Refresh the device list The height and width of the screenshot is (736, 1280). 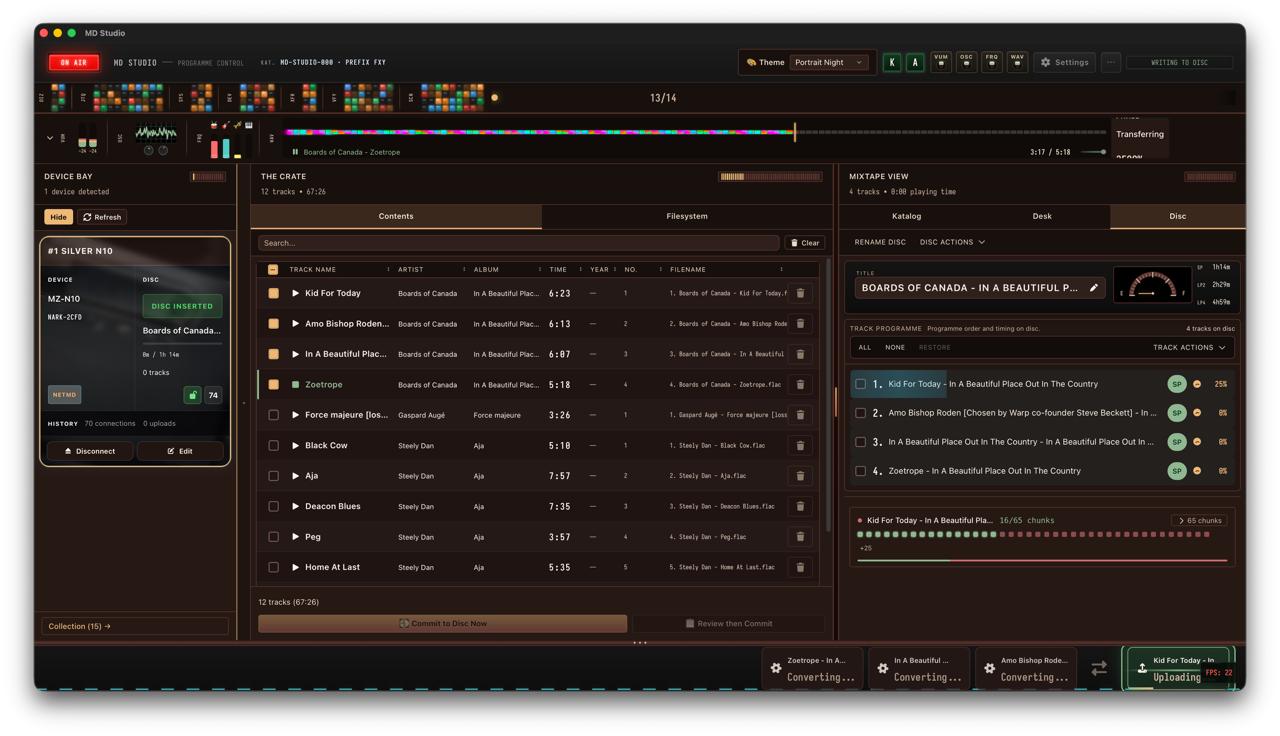(x=102, y=217)
